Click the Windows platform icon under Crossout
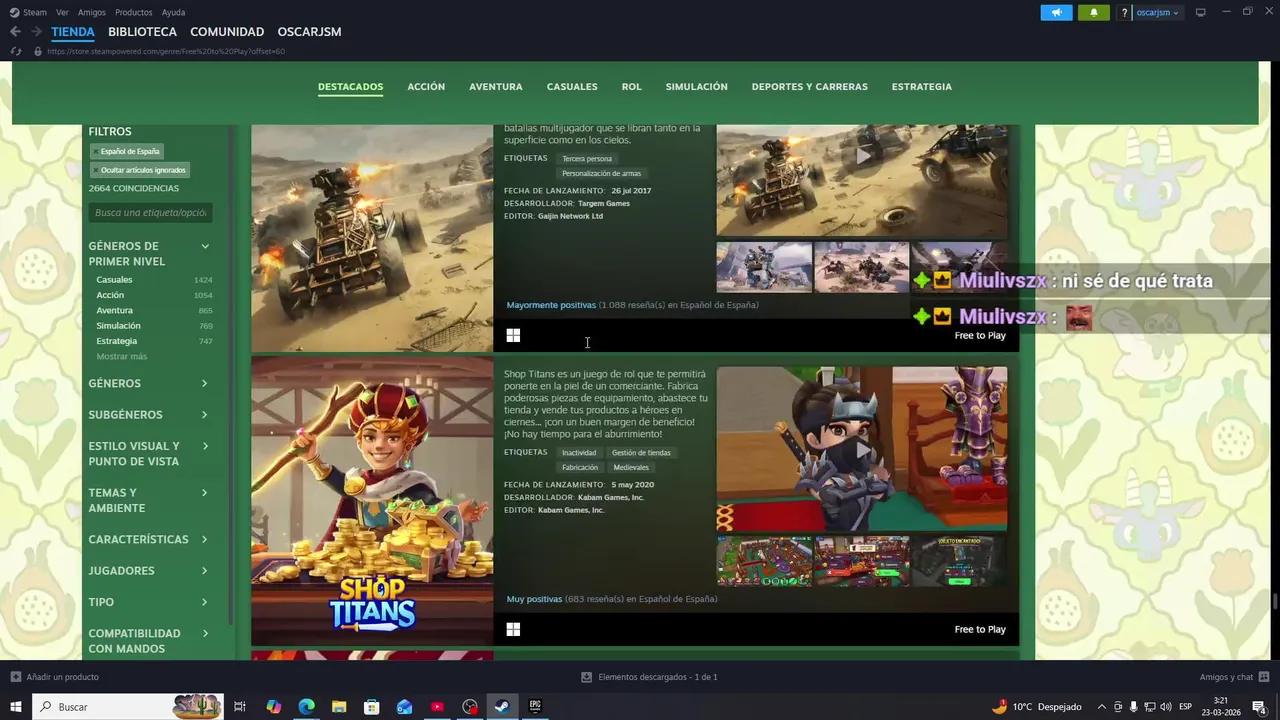 [x=513, y=335]
